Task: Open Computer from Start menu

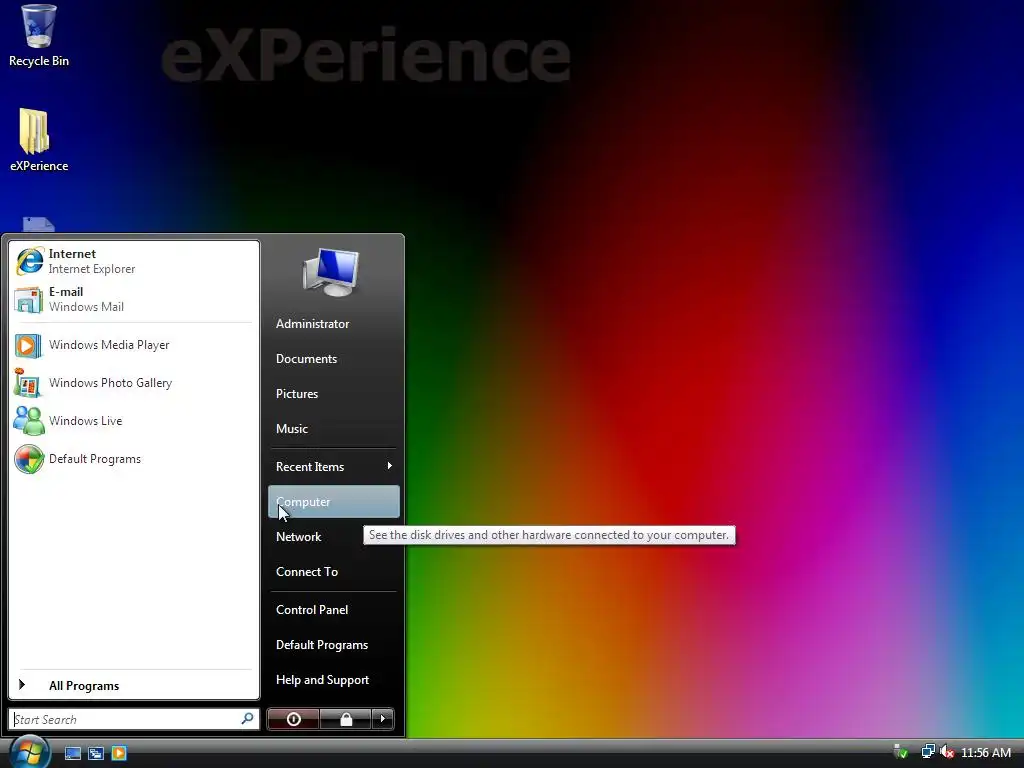Action: (334, 502)
